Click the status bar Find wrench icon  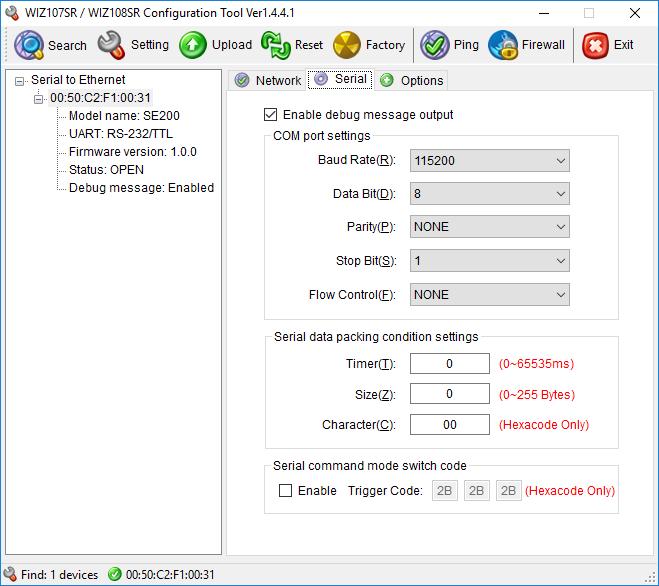[9, 574]
